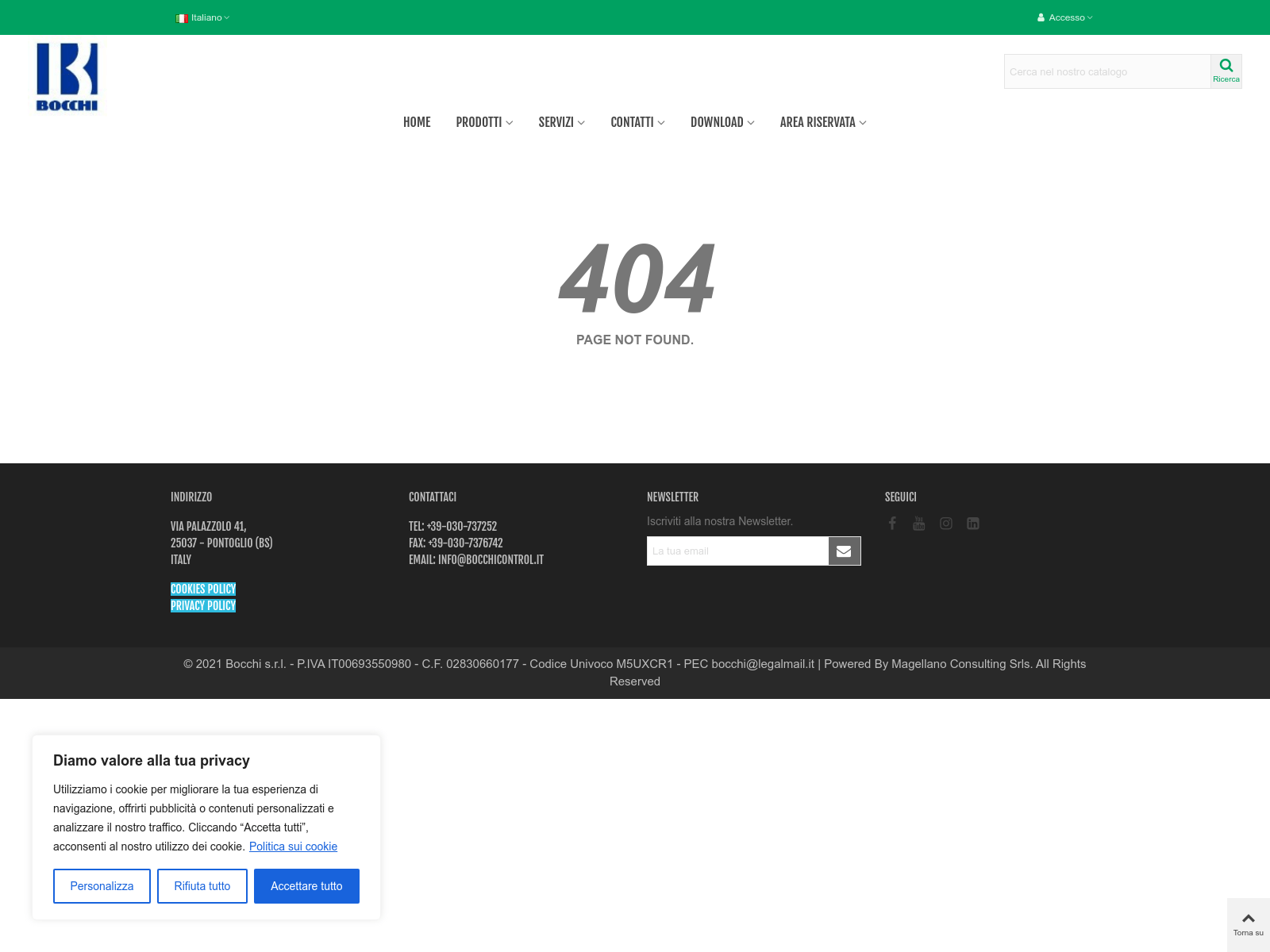Click the newsletter email input field
Screen dimensions: 1270x952
click(x=738, y=551)
